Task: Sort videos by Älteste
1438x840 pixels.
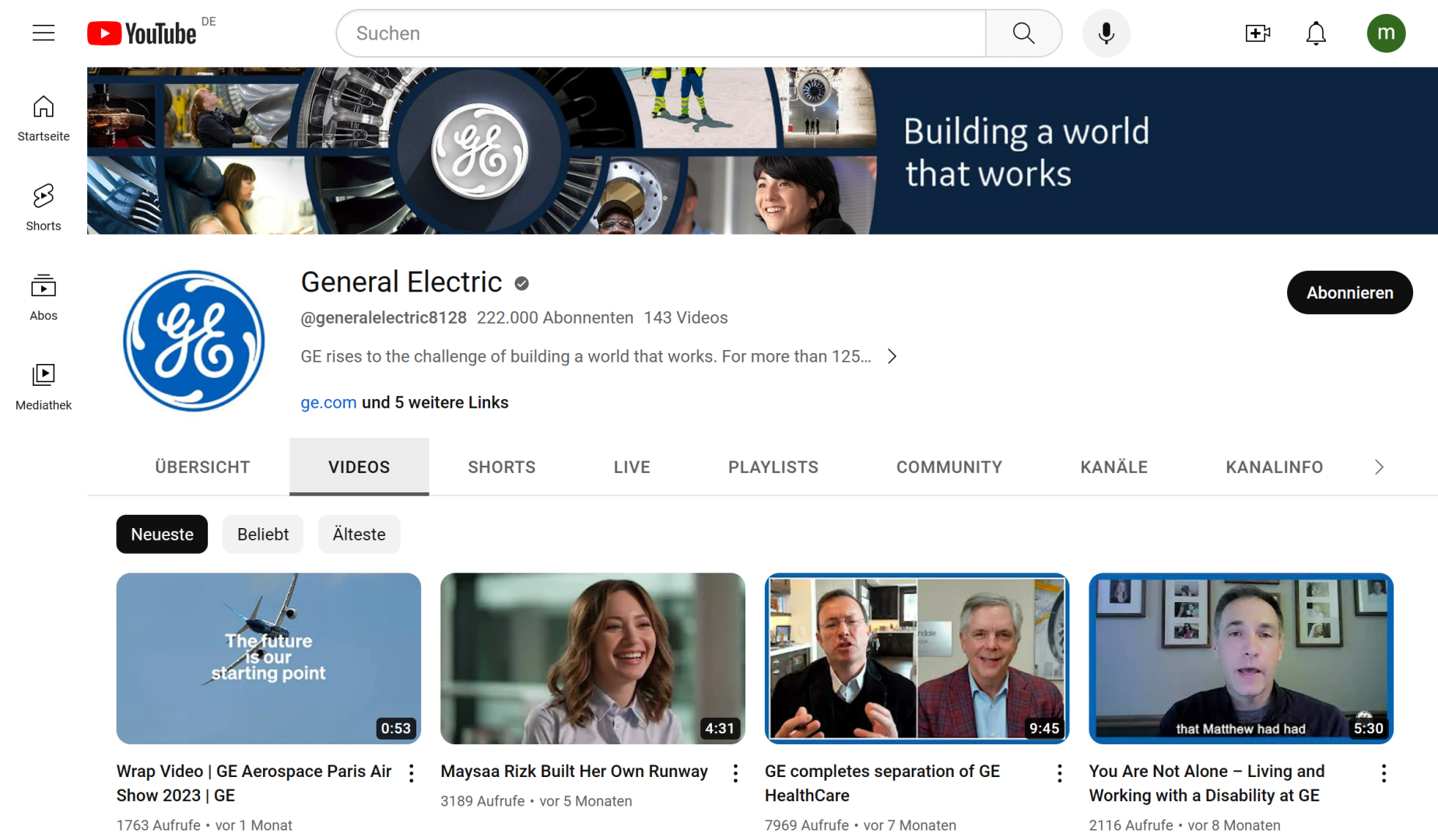Action: [359, 534]
